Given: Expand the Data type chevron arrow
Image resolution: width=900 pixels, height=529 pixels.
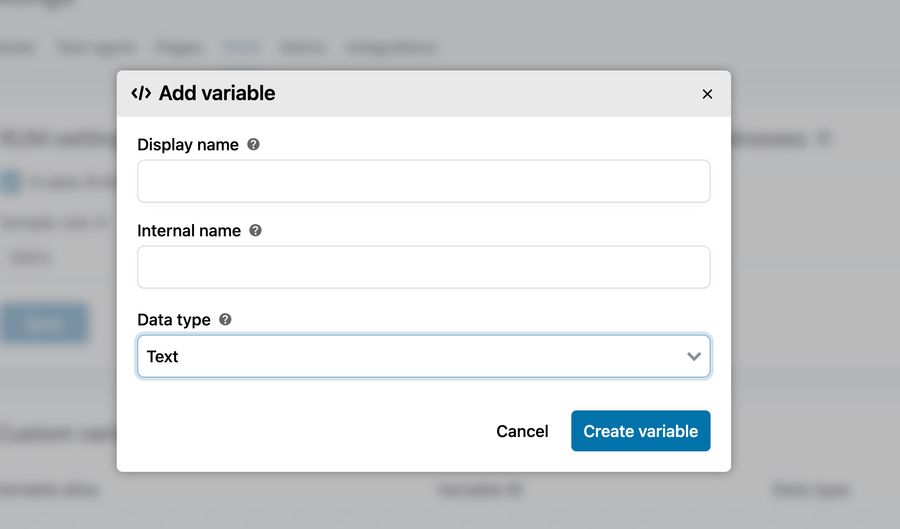Looking at the screenshot, I should pos(694,357).
